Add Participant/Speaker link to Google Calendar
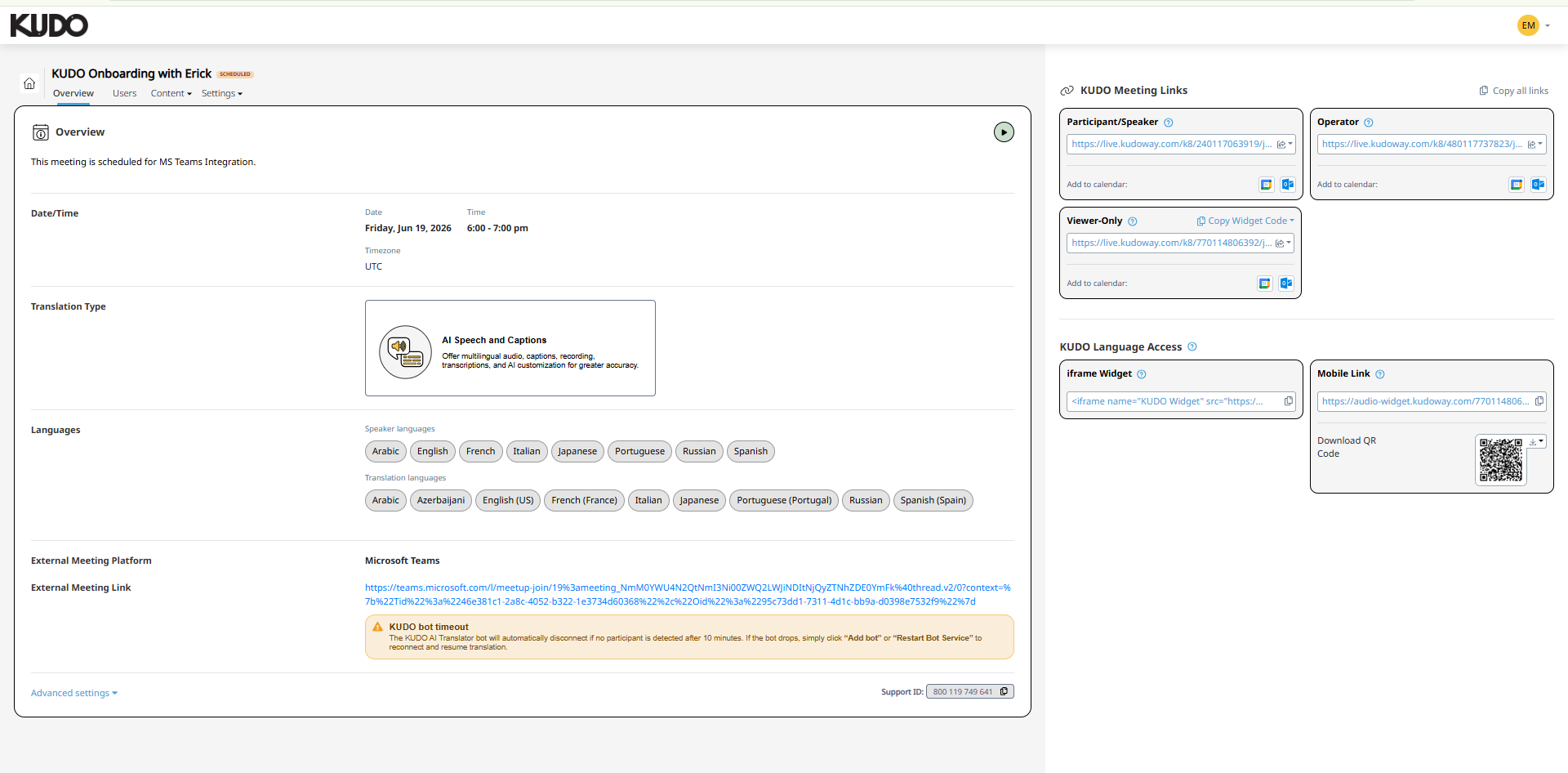The image size is (1568, 773). [1266, 185]
